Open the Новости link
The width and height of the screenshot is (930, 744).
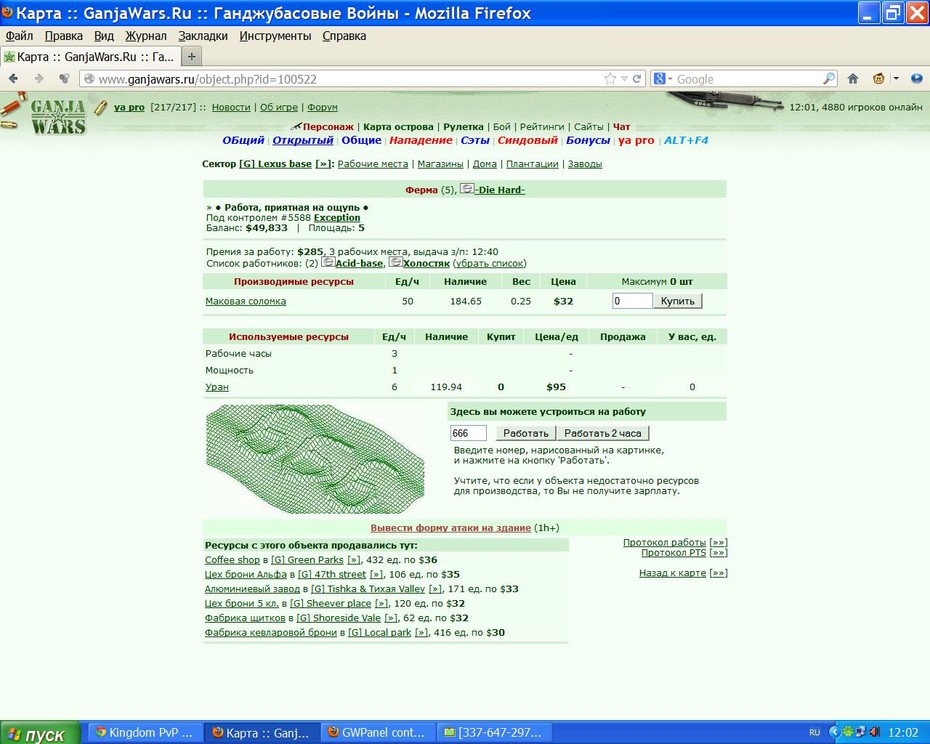(231, 107)
